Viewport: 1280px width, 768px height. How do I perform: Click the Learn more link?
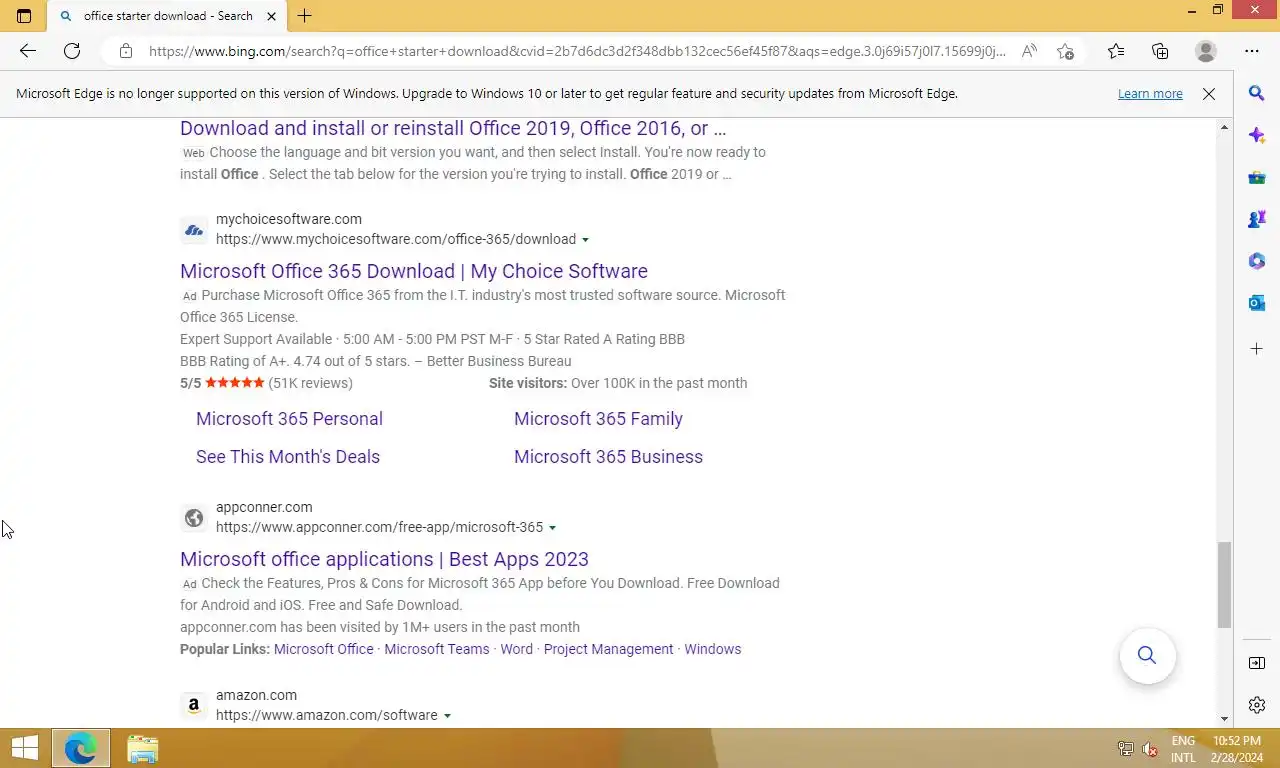[1150, 94]
